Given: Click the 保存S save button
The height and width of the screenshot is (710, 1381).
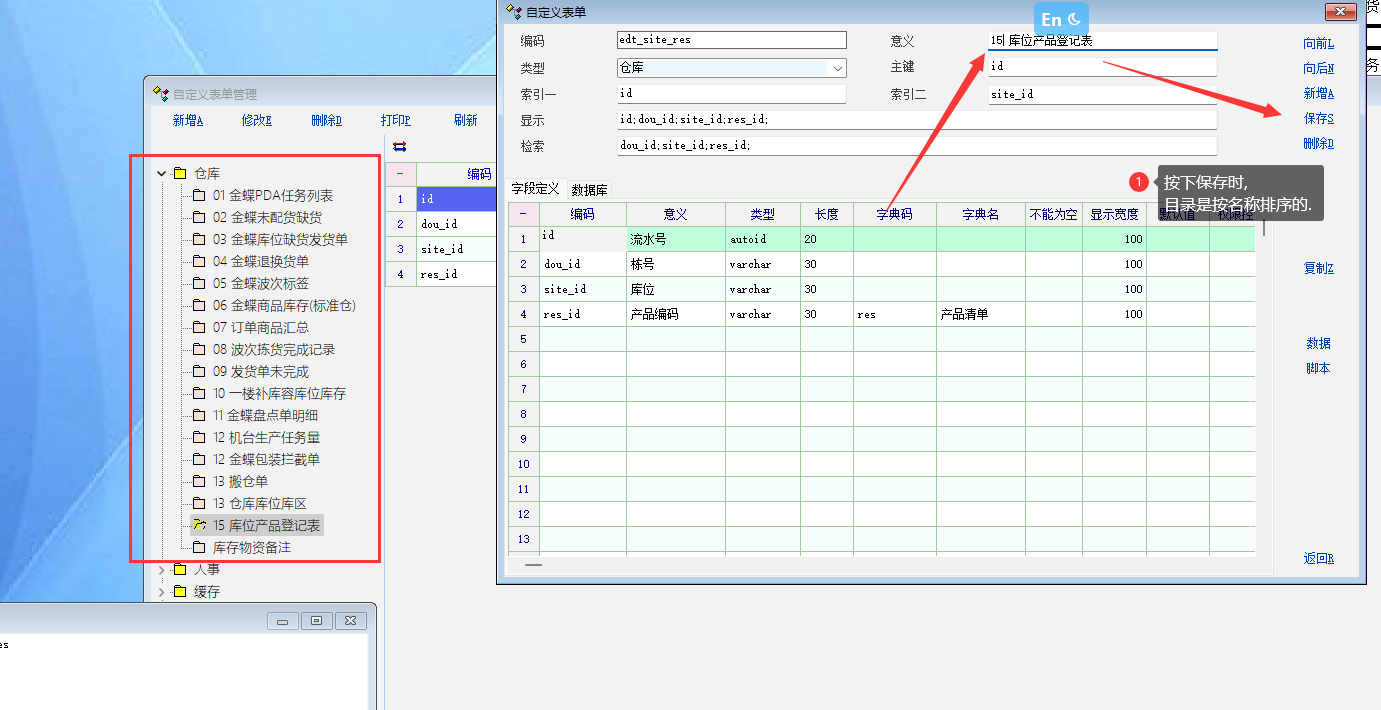Looking at the screenshot, I should (1318, 118).
